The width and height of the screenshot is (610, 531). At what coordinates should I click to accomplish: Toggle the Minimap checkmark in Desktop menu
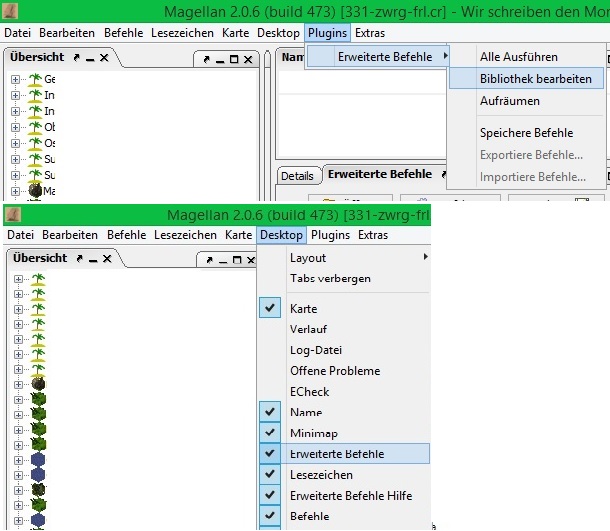tap(270, 433)
